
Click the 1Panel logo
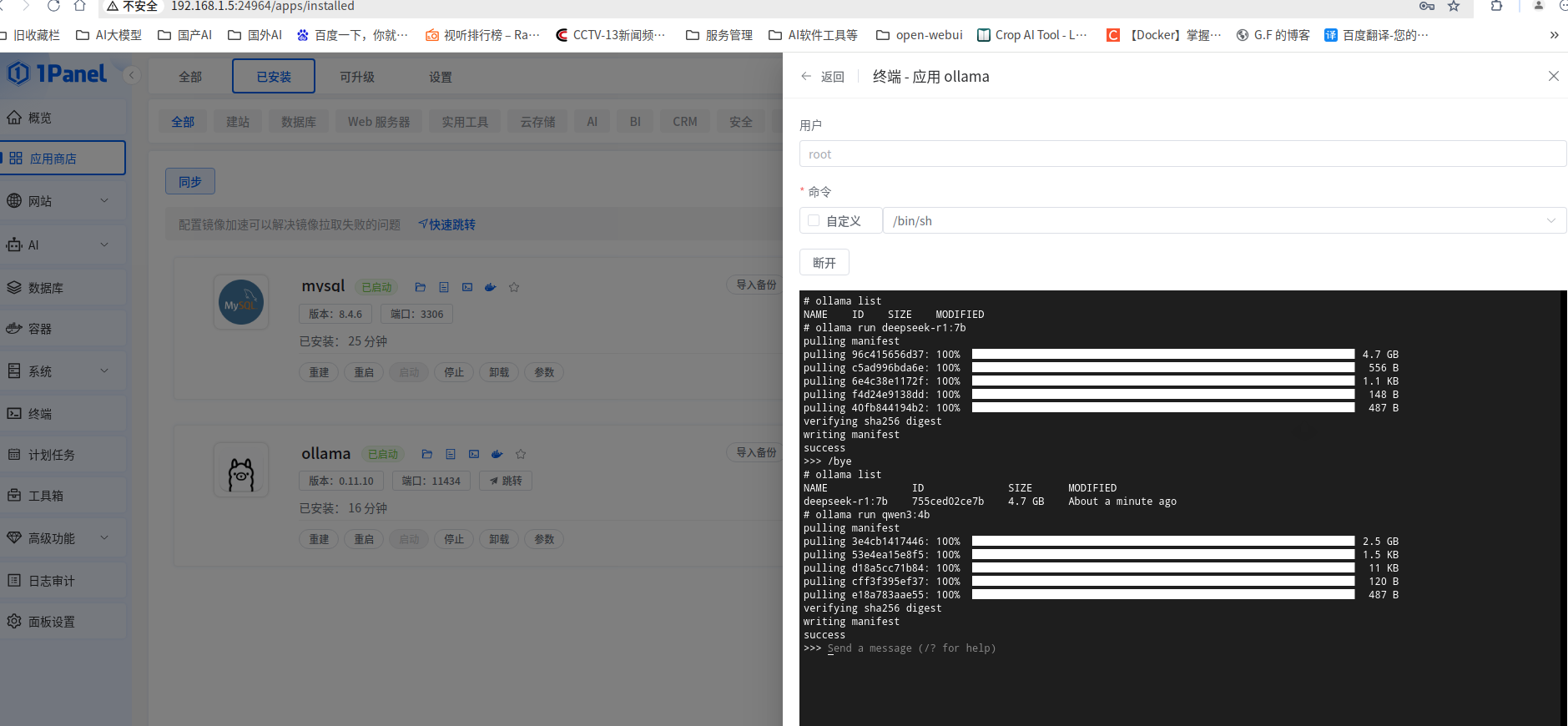57,73
